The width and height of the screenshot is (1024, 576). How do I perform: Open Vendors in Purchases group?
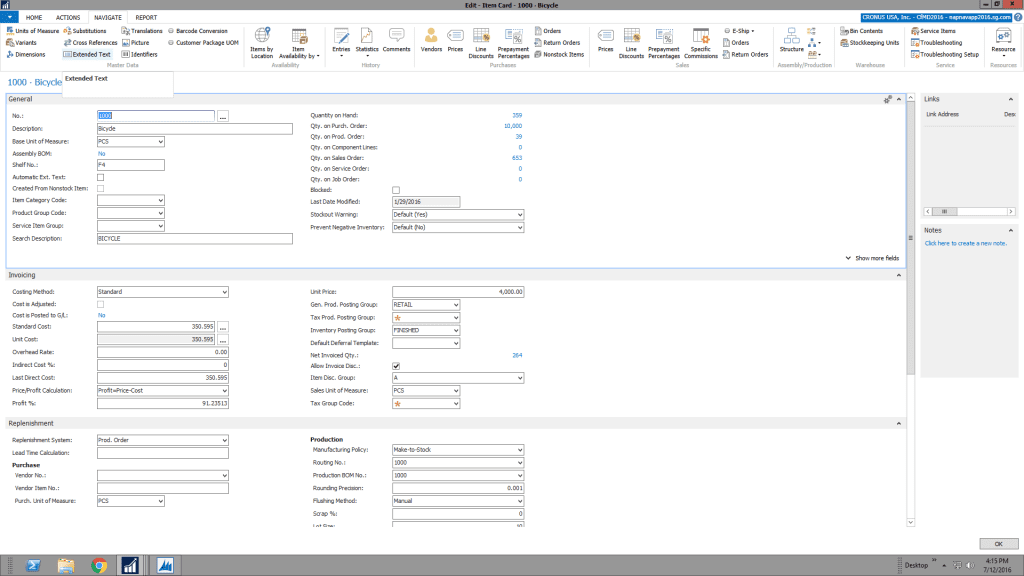pyautogui.click(x=431, y=40)
